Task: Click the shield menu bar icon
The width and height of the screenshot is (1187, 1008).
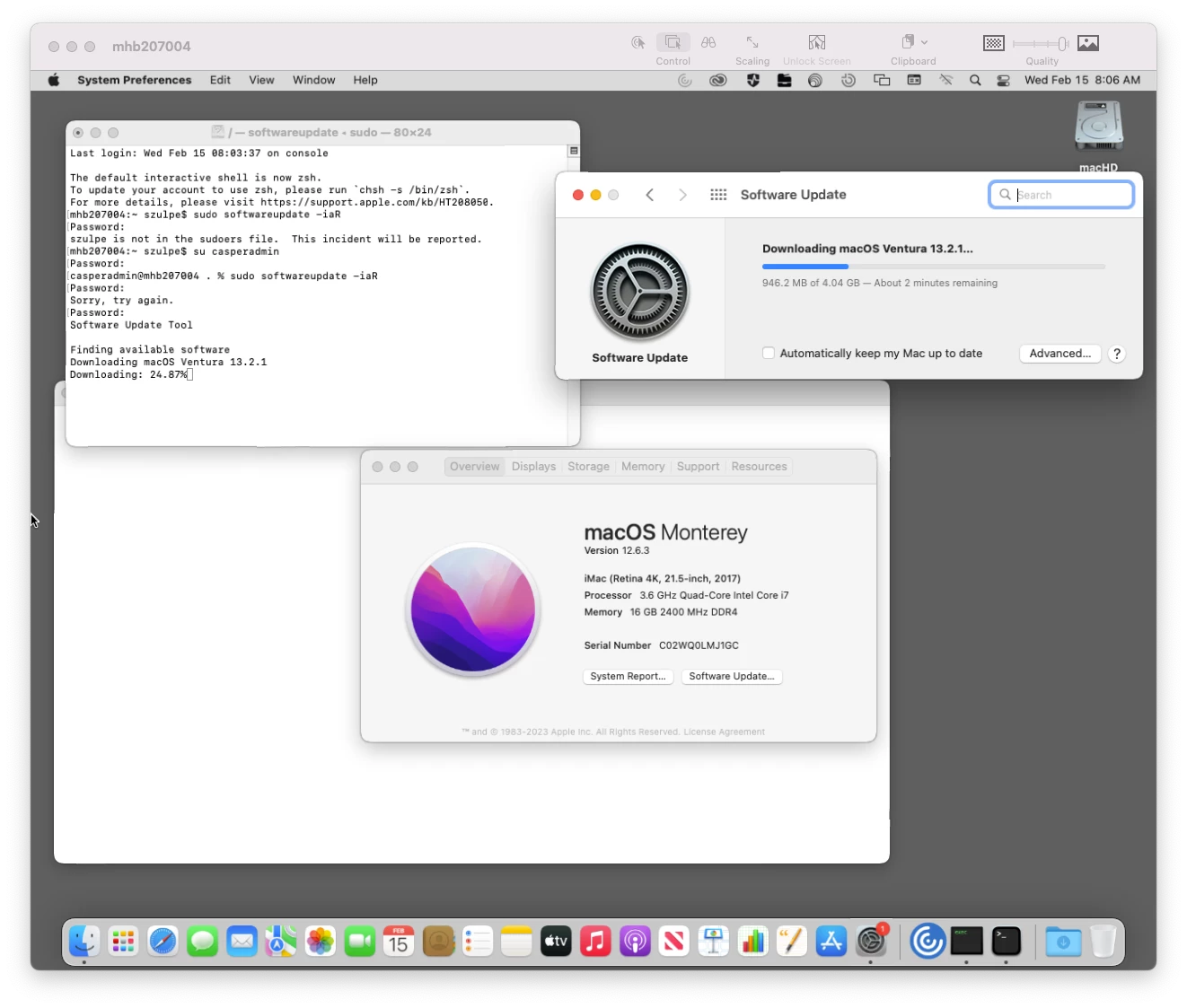Action: click(753, 80)
